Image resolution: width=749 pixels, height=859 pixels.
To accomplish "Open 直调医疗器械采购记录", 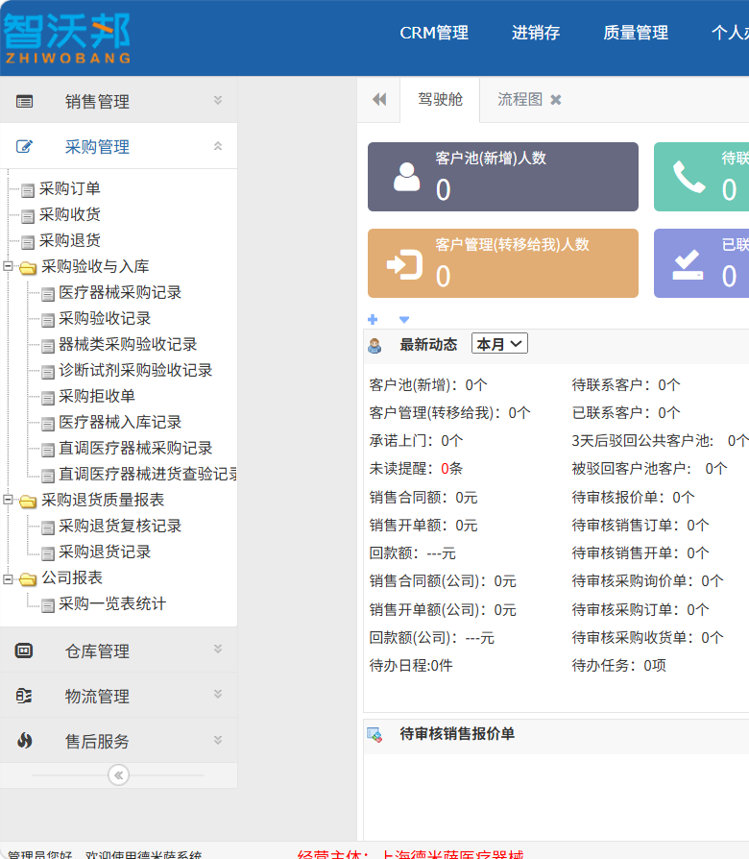I will point(135,448).
